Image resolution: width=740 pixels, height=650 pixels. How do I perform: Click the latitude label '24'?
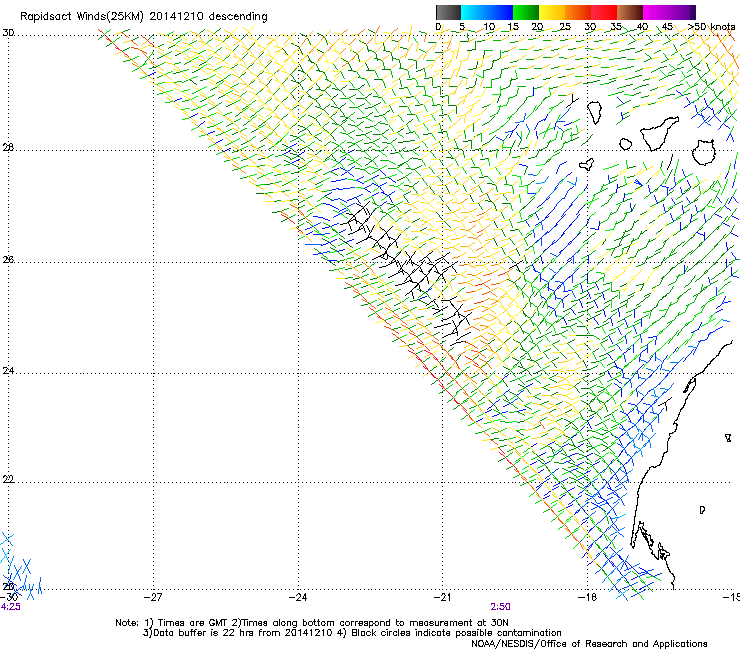[x=8, y=371]
